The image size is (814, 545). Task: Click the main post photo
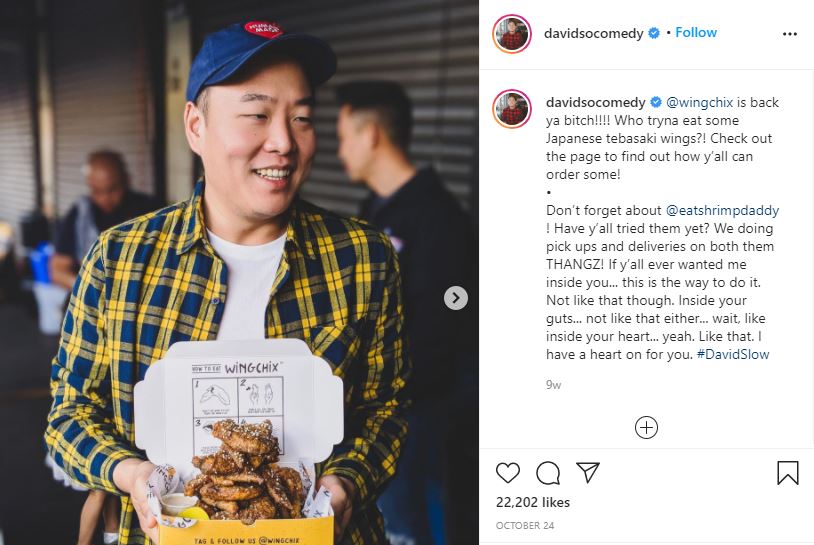[x=239, y=272]
